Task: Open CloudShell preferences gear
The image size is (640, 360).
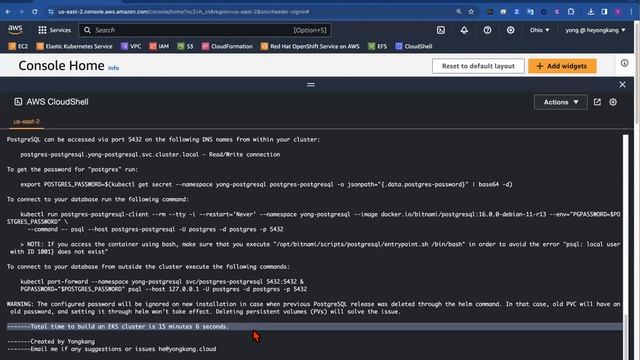Action: (613, 102)
